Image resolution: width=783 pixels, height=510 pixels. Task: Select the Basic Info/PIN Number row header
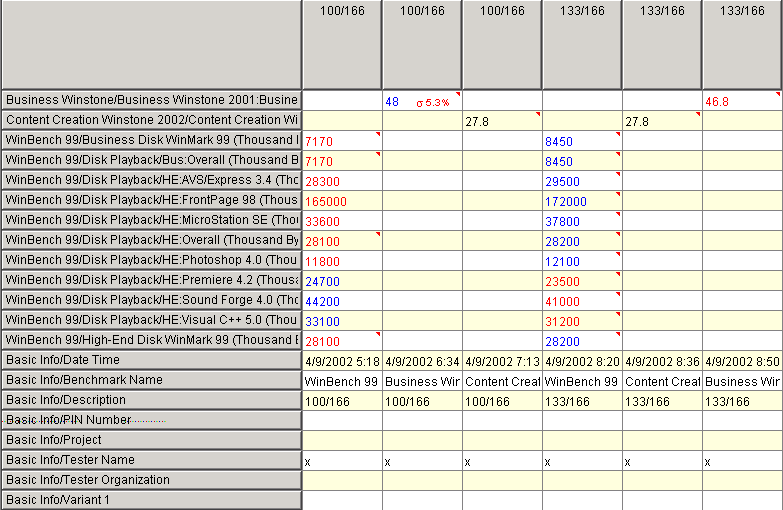click(151, 420)
